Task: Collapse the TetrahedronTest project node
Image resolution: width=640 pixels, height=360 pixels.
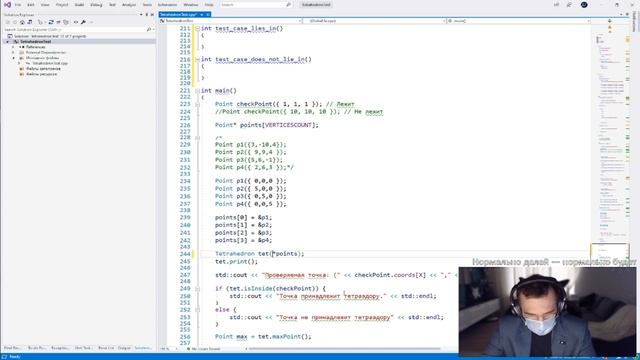Action: [x=8, y=42]
